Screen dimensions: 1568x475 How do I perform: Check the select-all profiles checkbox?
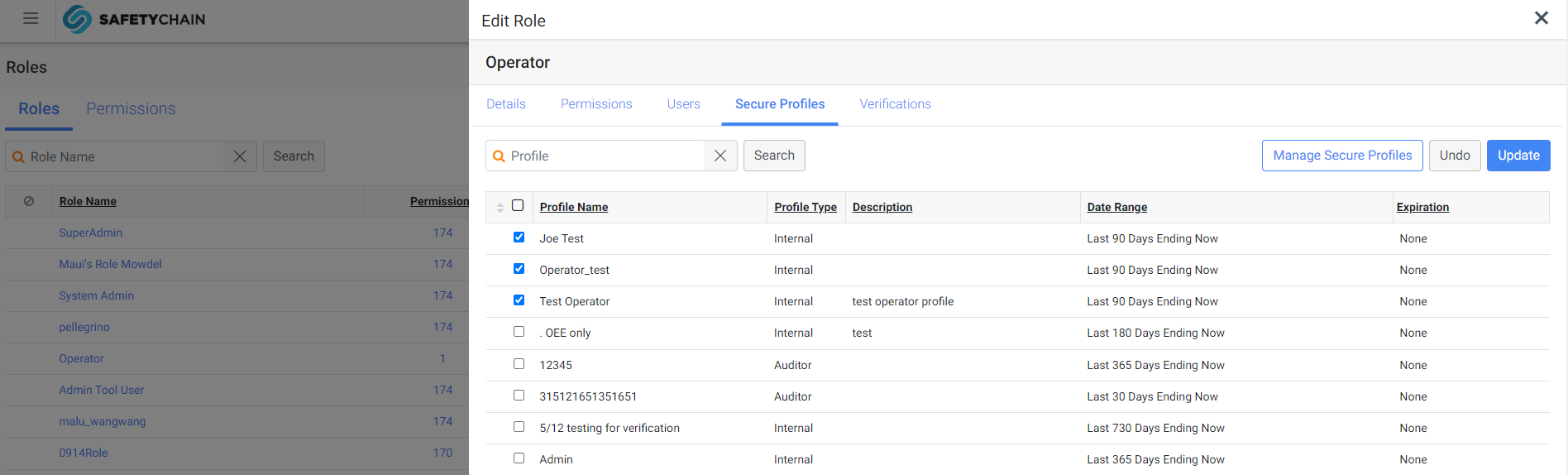(518, 206)
